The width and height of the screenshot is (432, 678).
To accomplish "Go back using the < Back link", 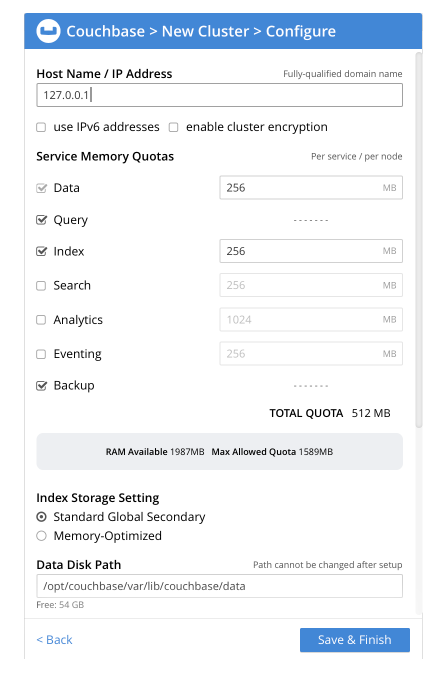I will click(x=54, y=640).
